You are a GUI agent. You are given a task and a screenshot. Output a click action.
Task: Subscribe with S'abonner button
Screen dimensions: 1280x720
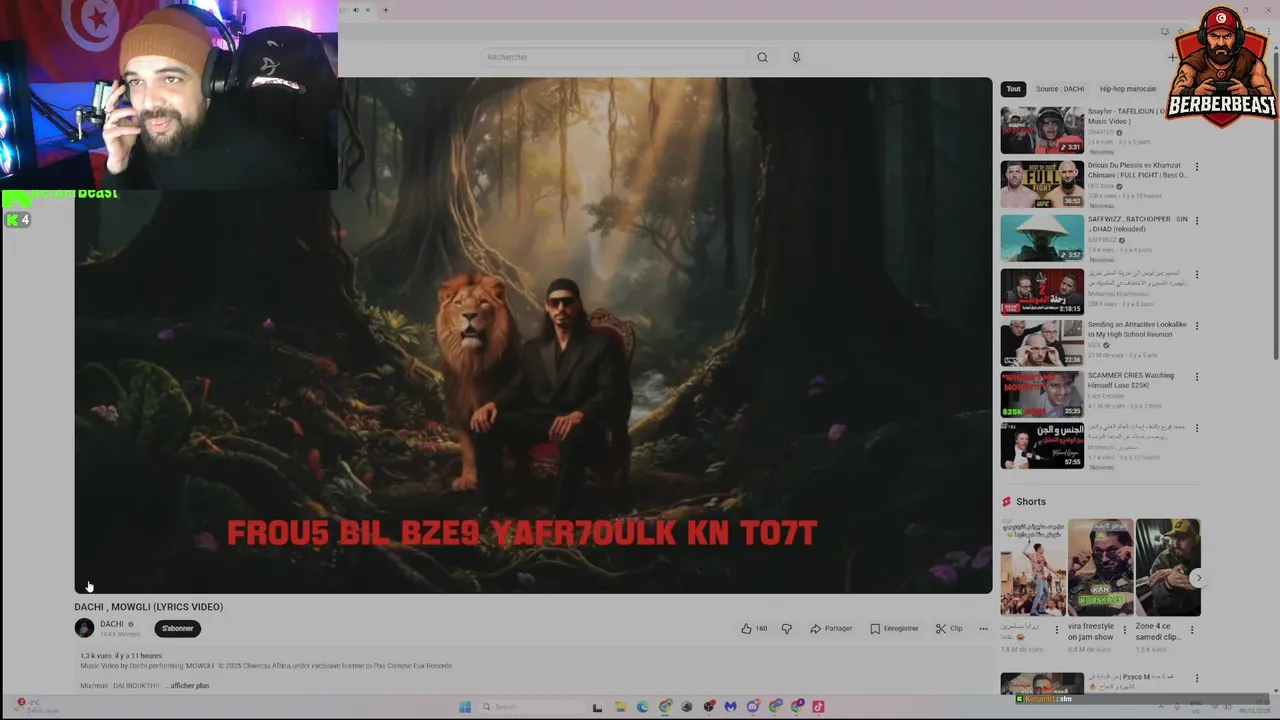pos(178,628)
